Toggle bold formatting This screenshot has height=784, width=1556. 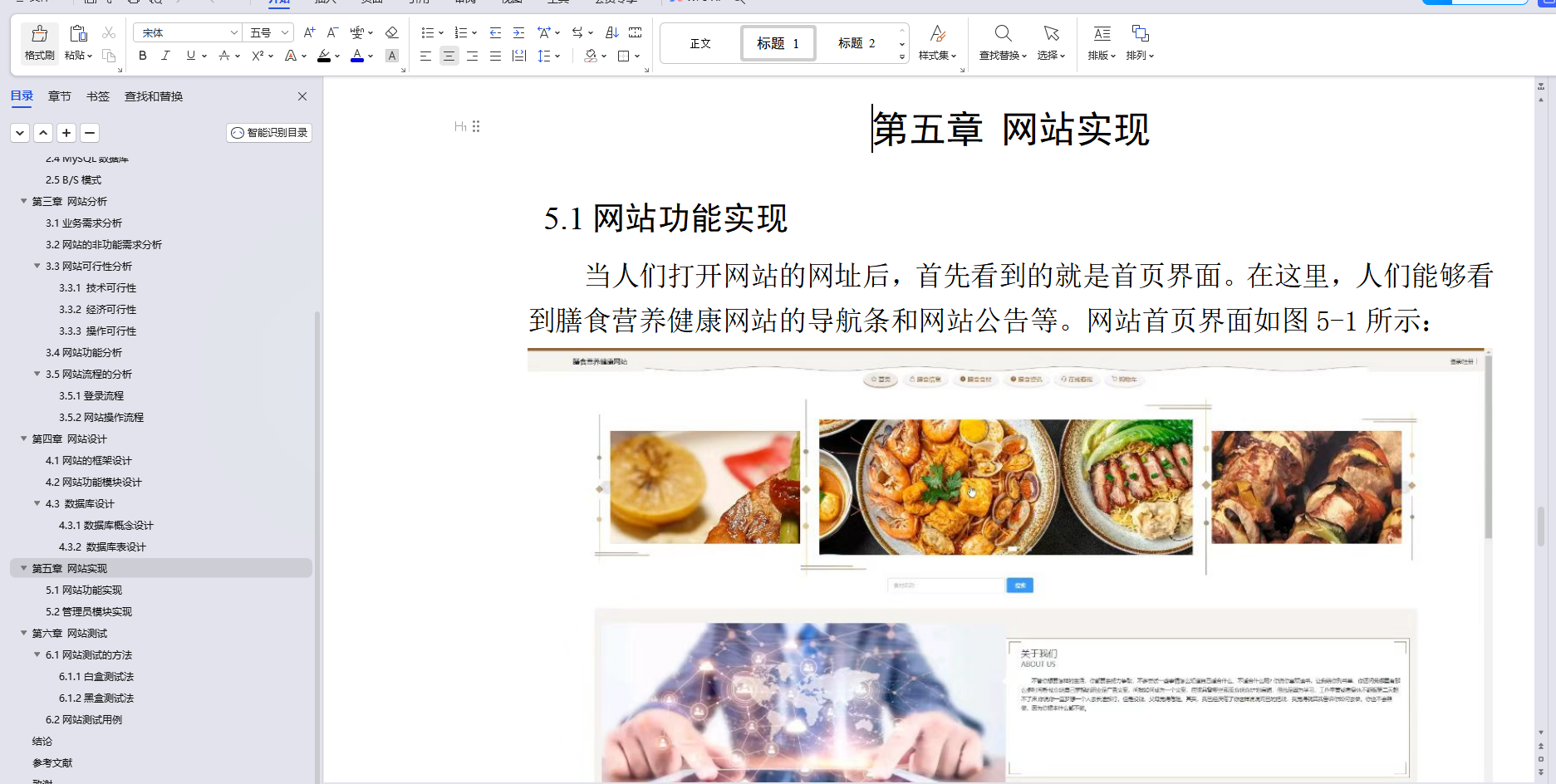pyautogui.click(x=141, y=56)
